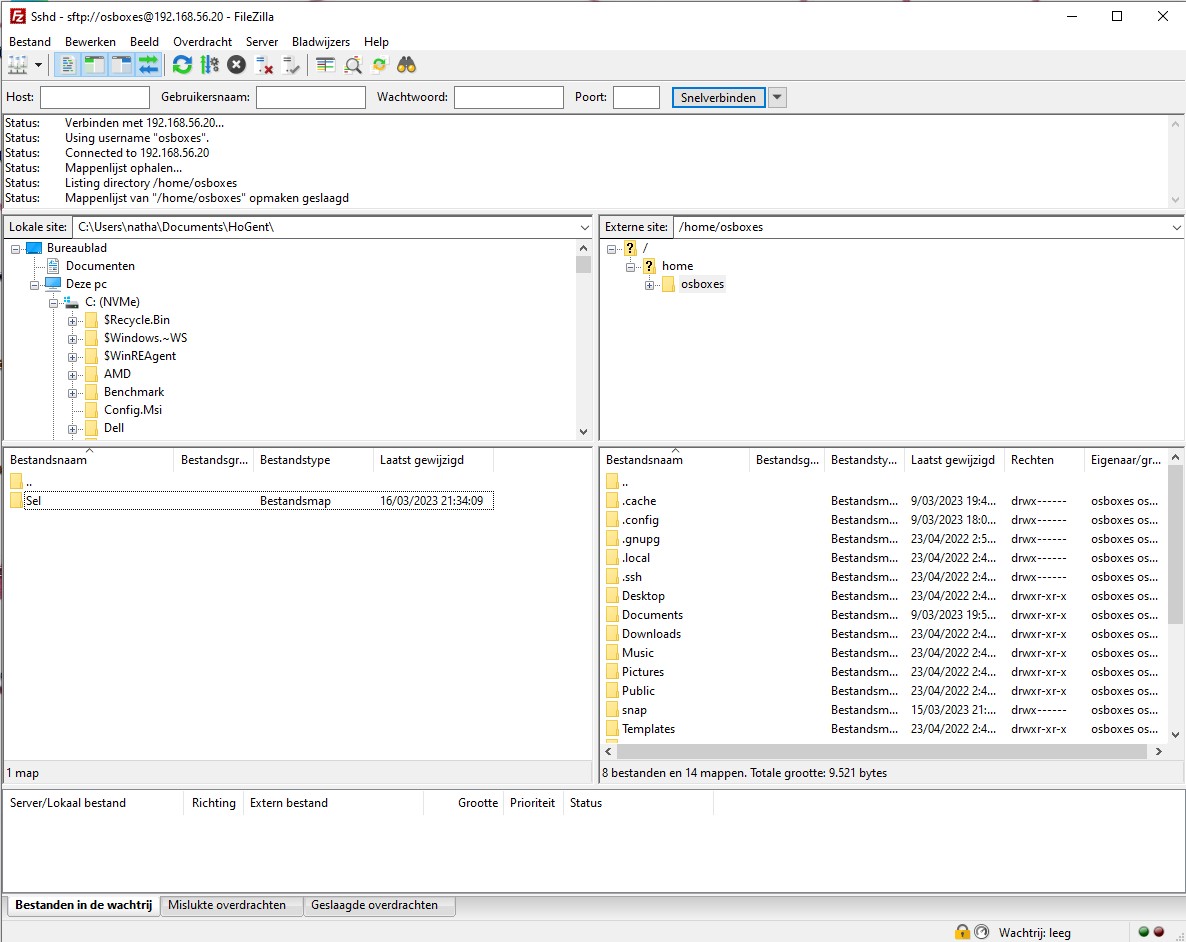
Task: Click the Snelverbinden button
Action: [x=718, y=97]
